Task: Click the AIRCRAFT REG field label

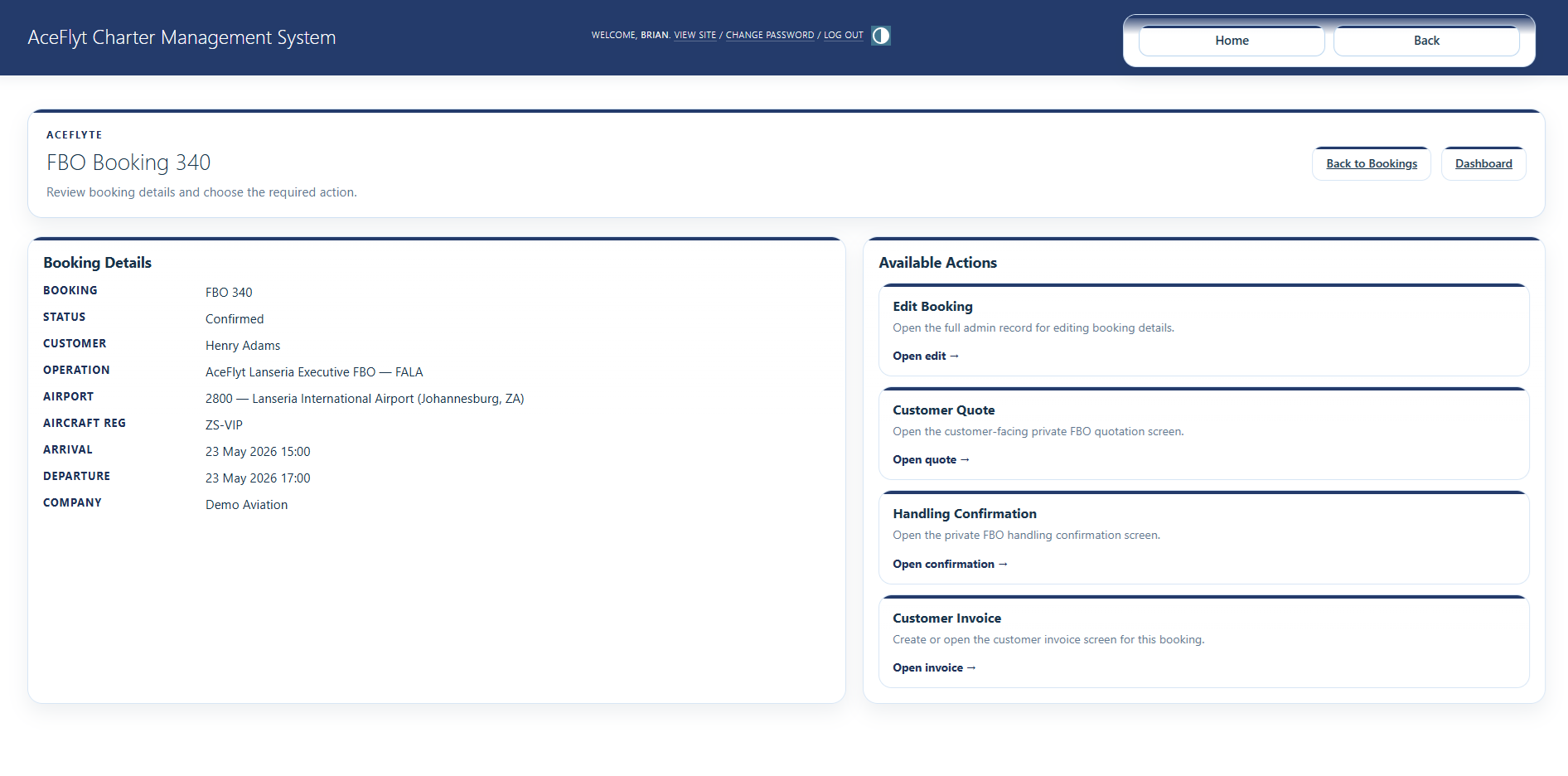Action: 85,423
